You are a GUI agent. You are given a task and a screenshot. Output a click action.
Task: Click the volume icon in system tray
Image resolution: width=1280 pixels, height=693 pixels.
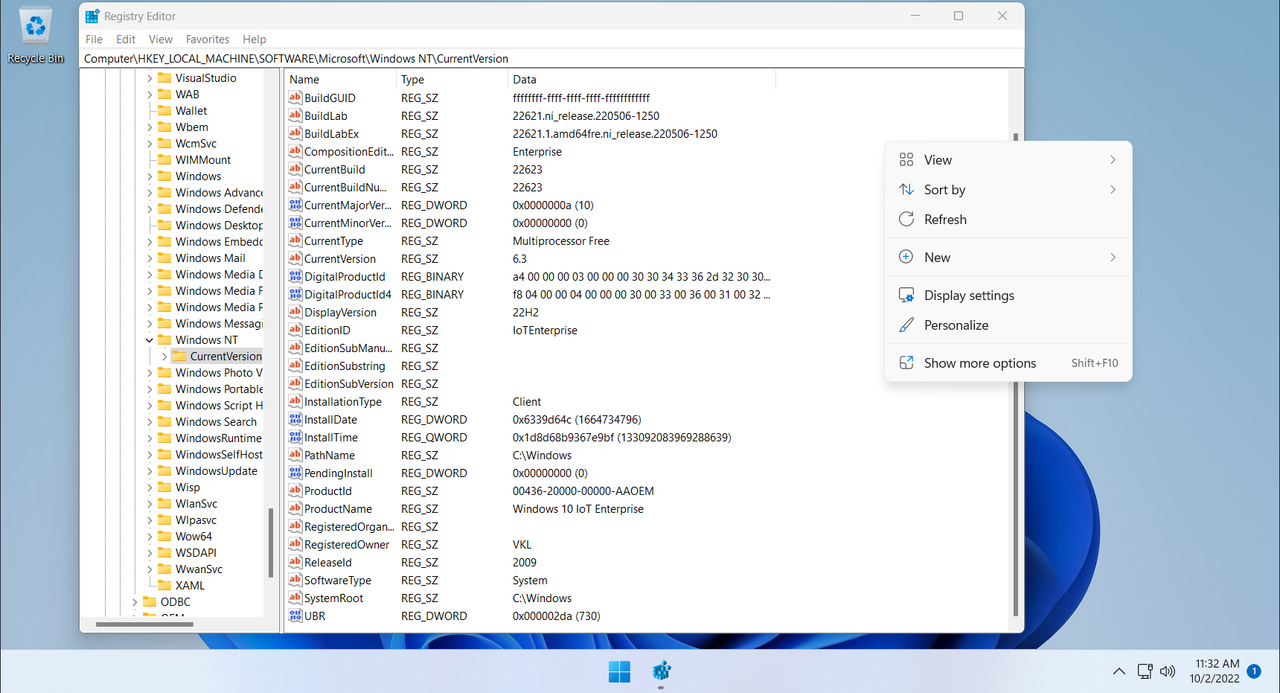coord(1167,671)
